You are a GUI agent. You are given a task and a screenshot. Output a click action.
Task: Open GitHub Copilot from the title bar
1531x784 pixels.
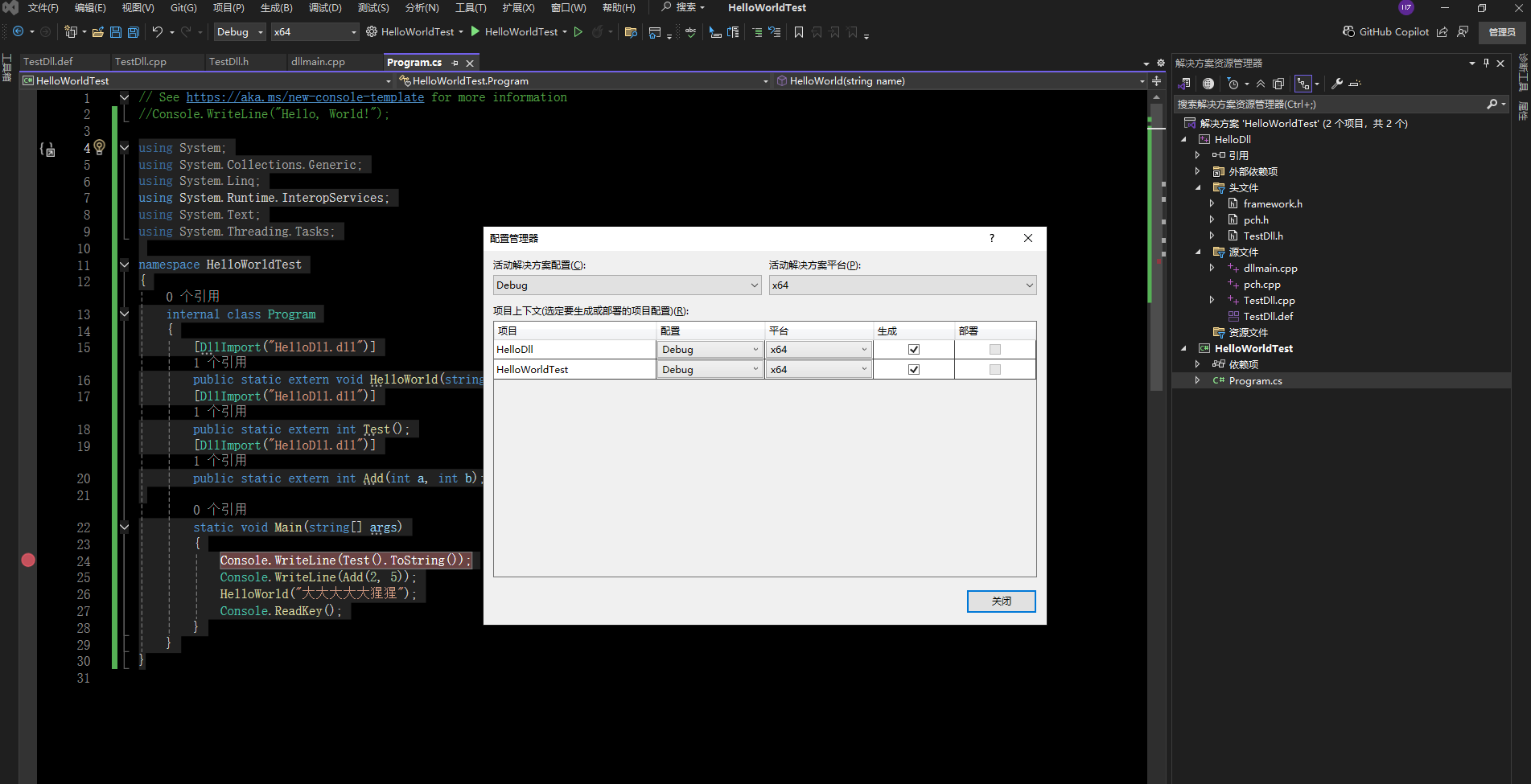pyautogui.click(x=1385, y=32)
